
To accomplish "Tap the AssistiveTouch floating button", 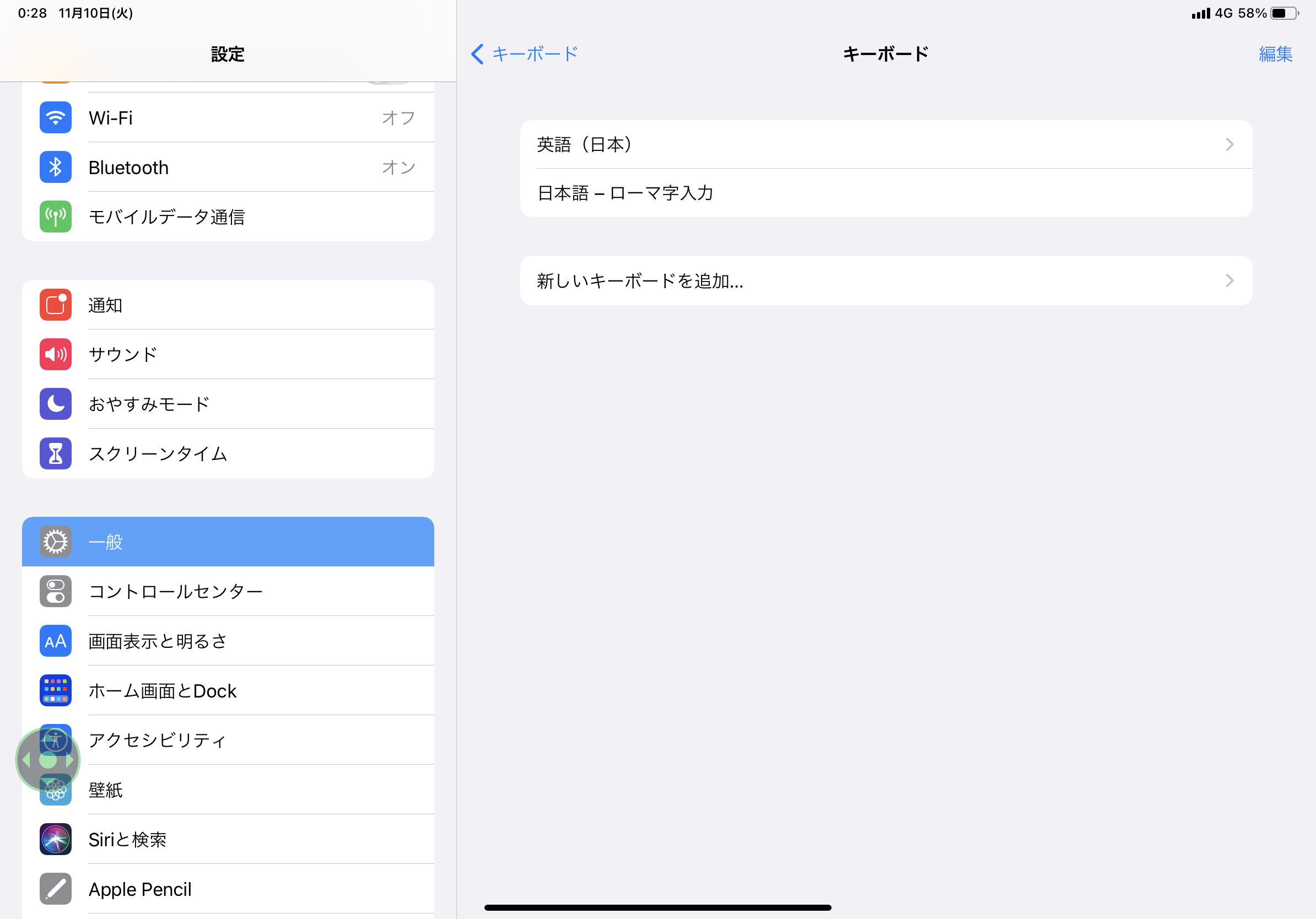I will tap(47, 760).
